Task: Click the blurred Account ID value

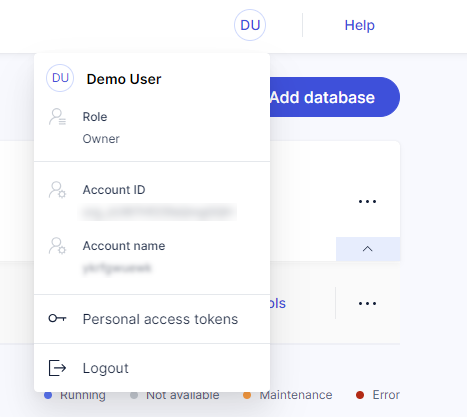Action: (x=158, y=212)
